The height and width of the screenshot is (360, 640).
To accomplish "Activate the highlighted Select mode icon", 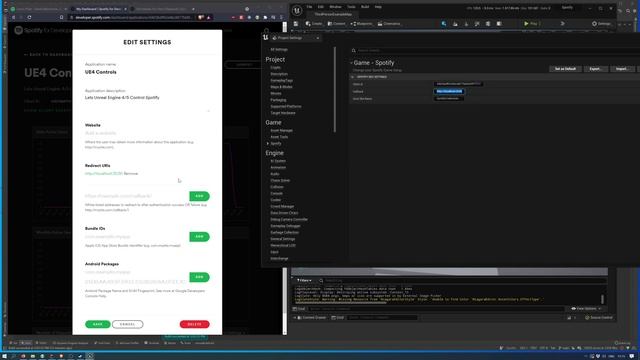I will pos(444,24).
